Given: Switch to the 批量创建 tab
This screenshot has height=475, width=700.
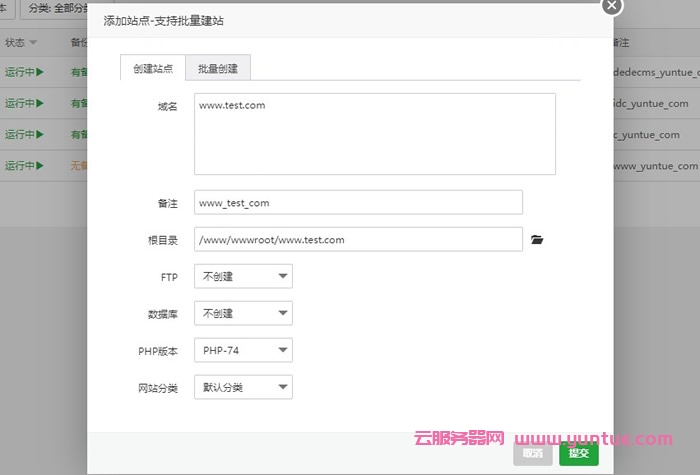Looking at the screenshot, I should pyautogui.click(x=218, y=68).
